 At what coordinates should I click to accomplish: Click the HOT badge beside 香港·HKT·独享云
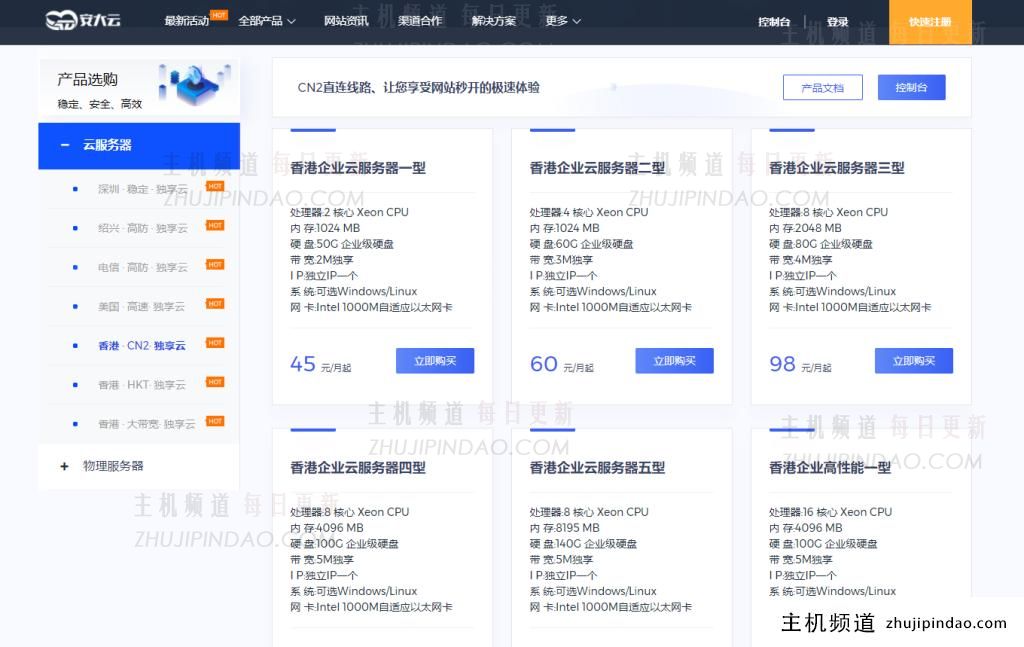215,381
